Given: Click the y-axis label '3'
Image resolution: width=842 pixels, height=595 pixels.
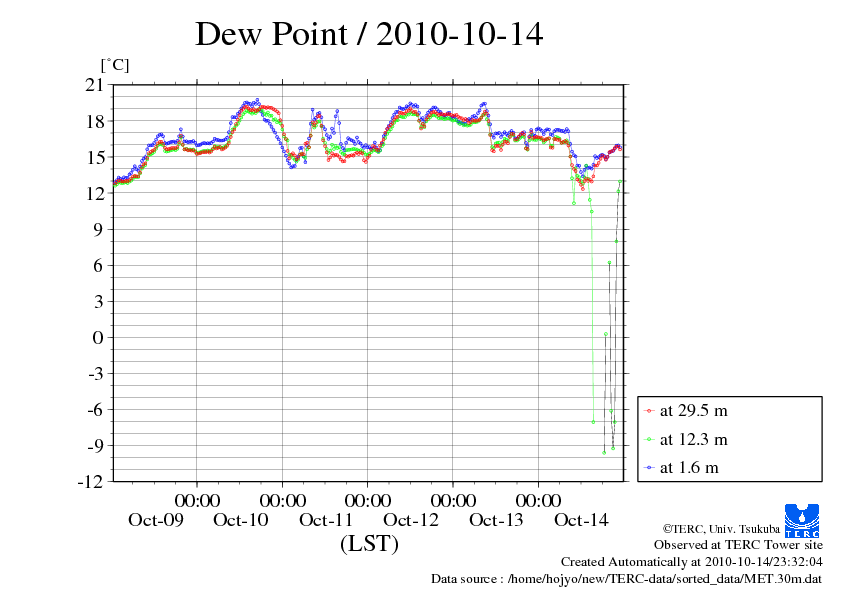Looking at the screenshot, I should click(98, 301).
